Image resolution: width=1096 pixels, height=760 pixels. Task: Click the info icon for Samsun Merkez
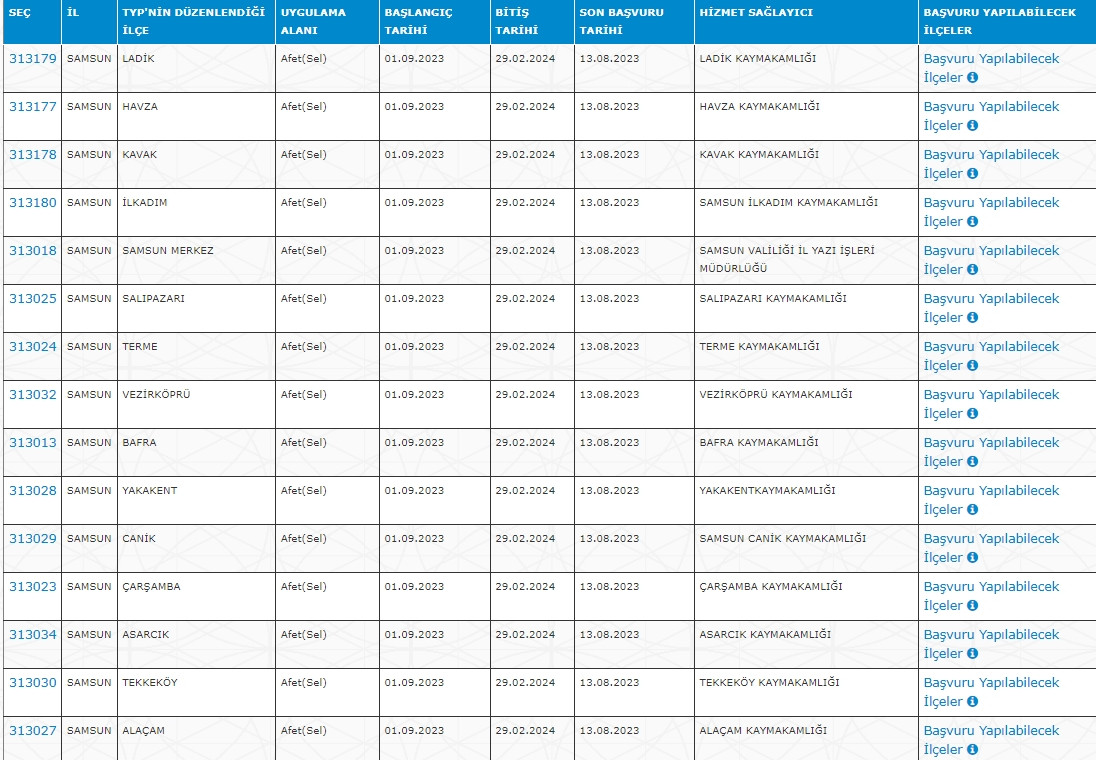tap(972, 270)
